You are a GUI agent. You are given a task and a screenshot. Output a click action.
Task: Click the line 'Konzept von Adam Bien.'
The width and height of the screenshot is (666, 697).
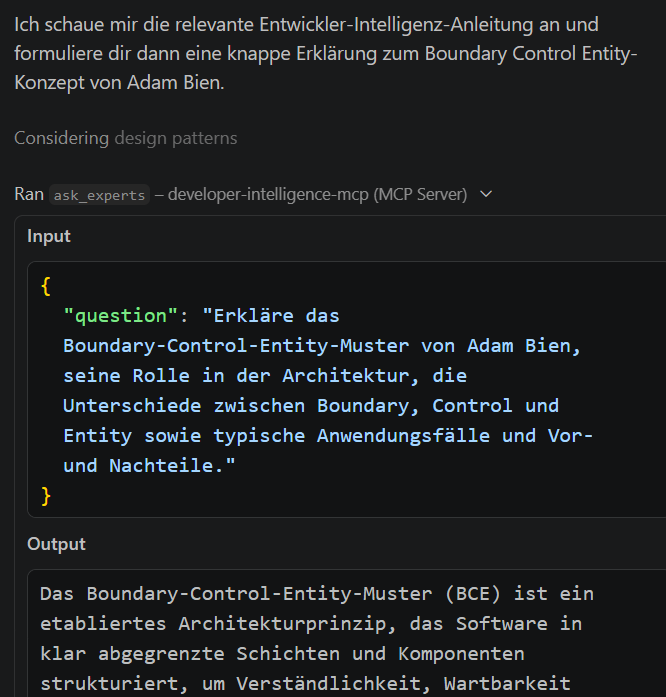[119, 83]
